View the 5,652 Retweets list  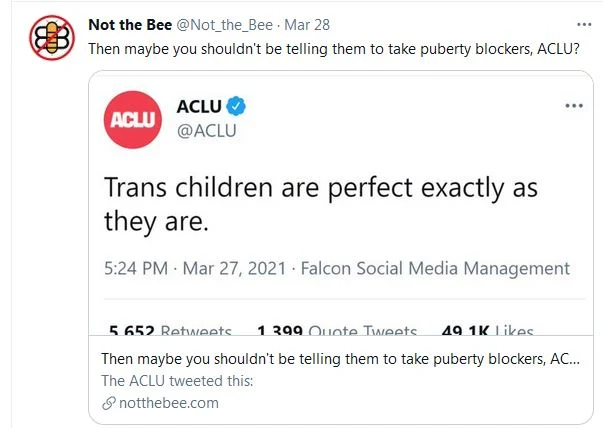[x=170, y=332]
